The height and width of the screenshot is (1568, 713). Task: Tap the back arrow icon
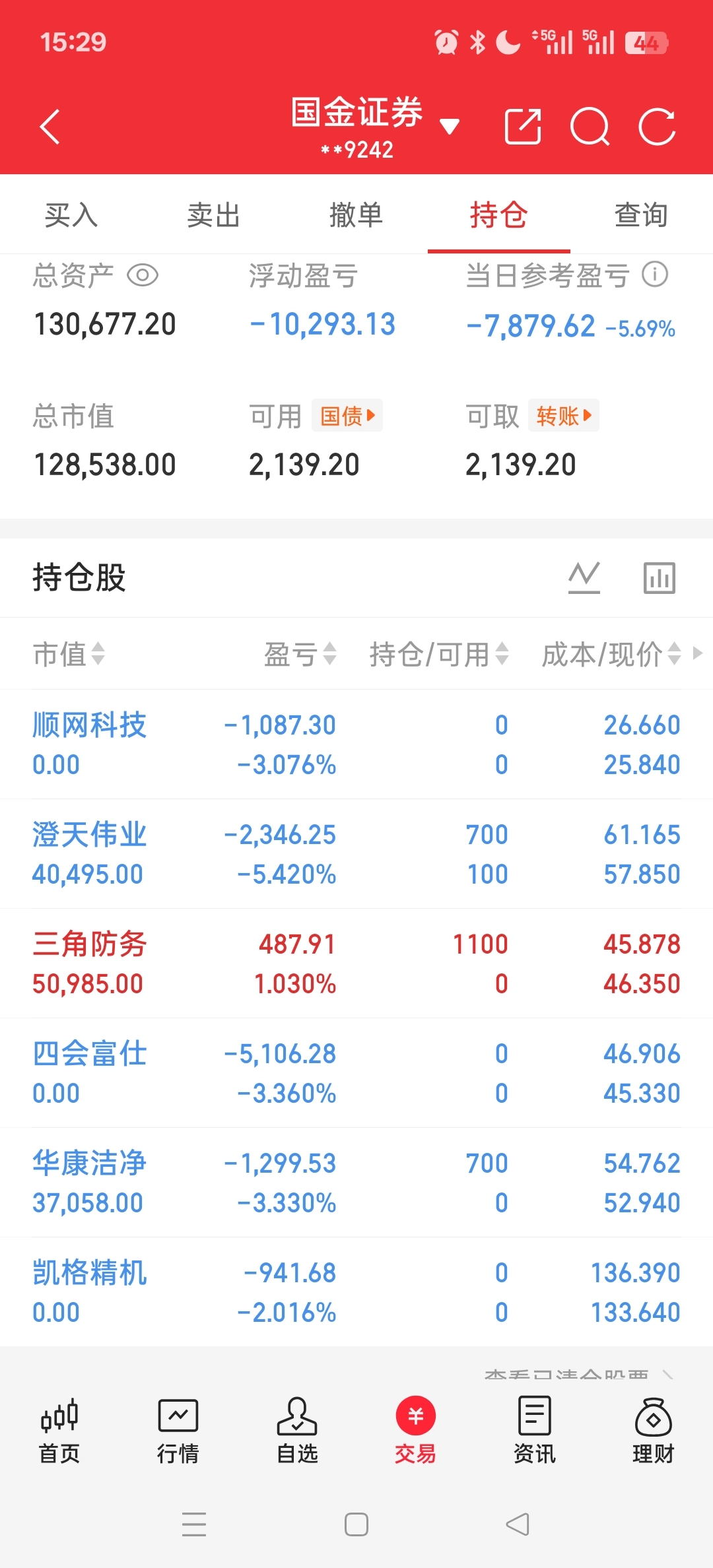[x=50, y=126]
